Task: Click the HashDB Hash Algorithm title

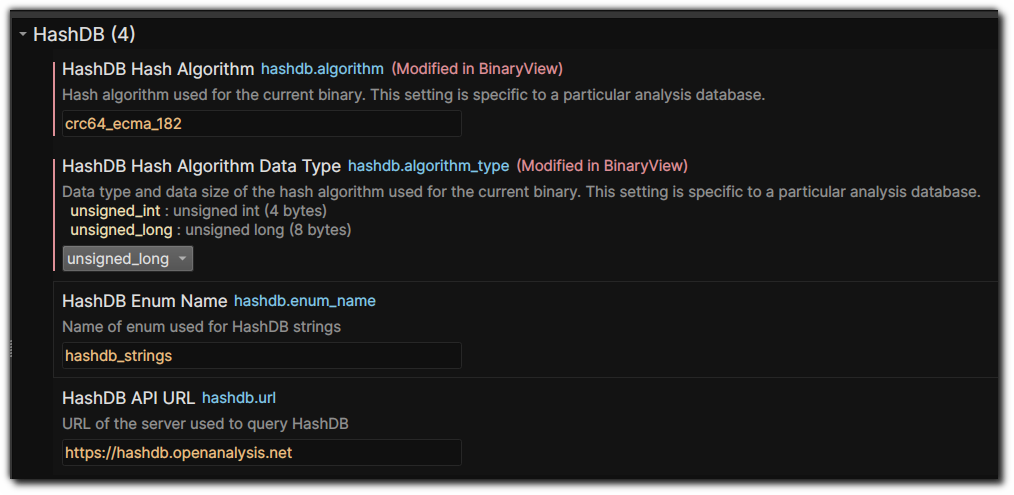Action: click(158, 69)
